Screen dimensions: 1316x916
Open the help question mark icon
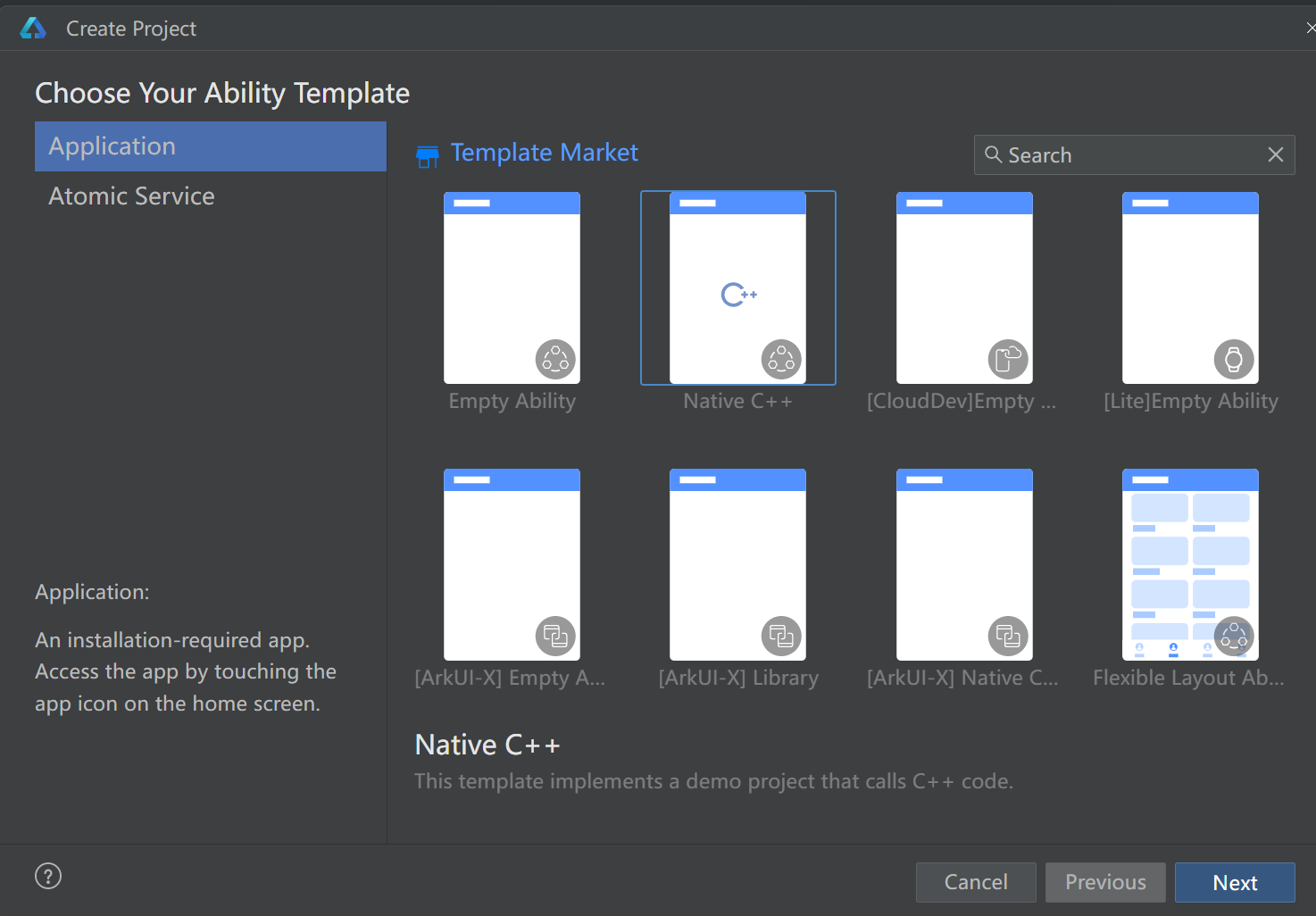tap(47, 876)
